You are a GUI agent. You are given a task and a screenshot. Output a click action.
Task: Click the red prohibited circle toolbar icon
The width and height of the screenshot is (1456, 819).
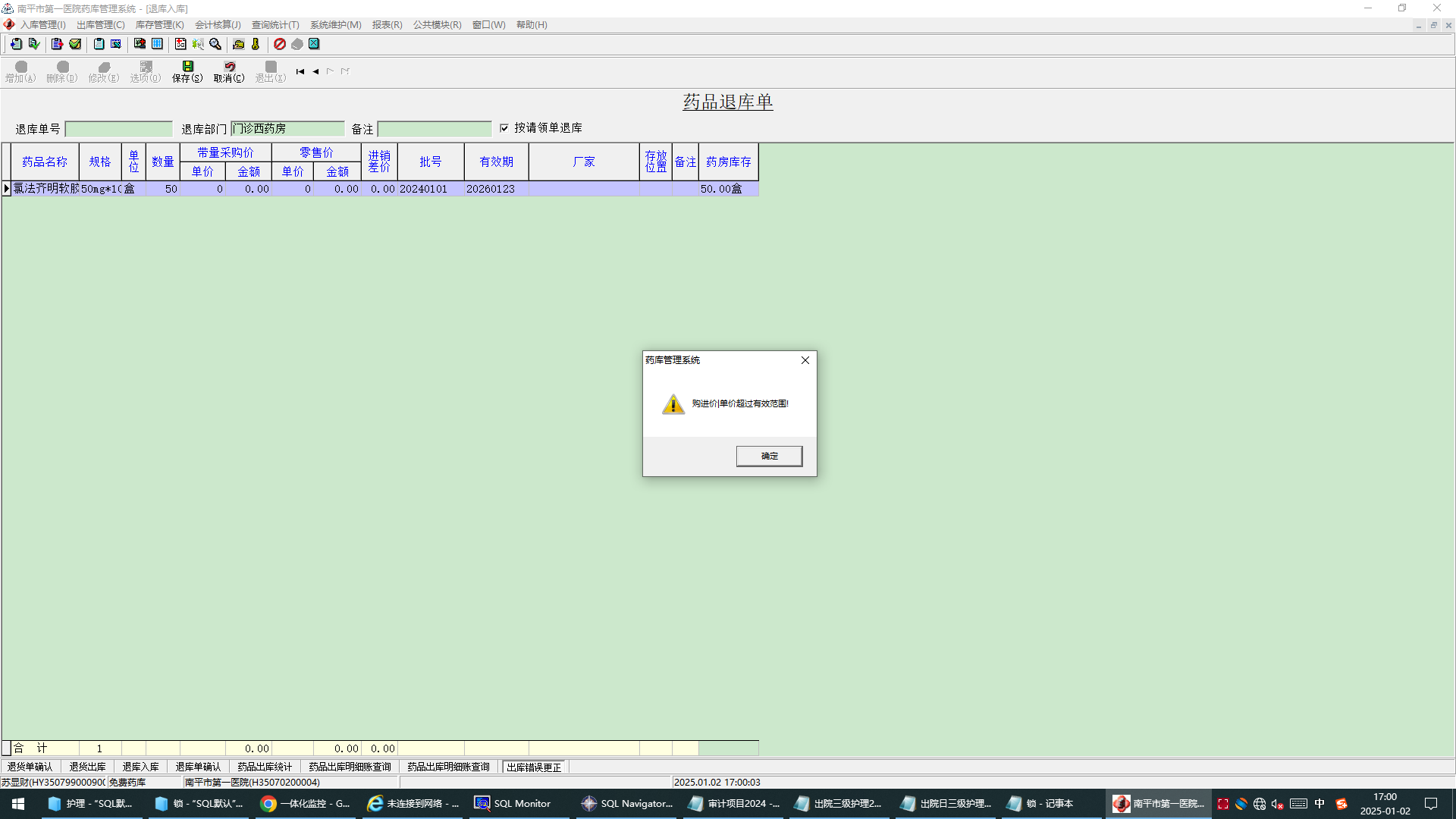280,44
